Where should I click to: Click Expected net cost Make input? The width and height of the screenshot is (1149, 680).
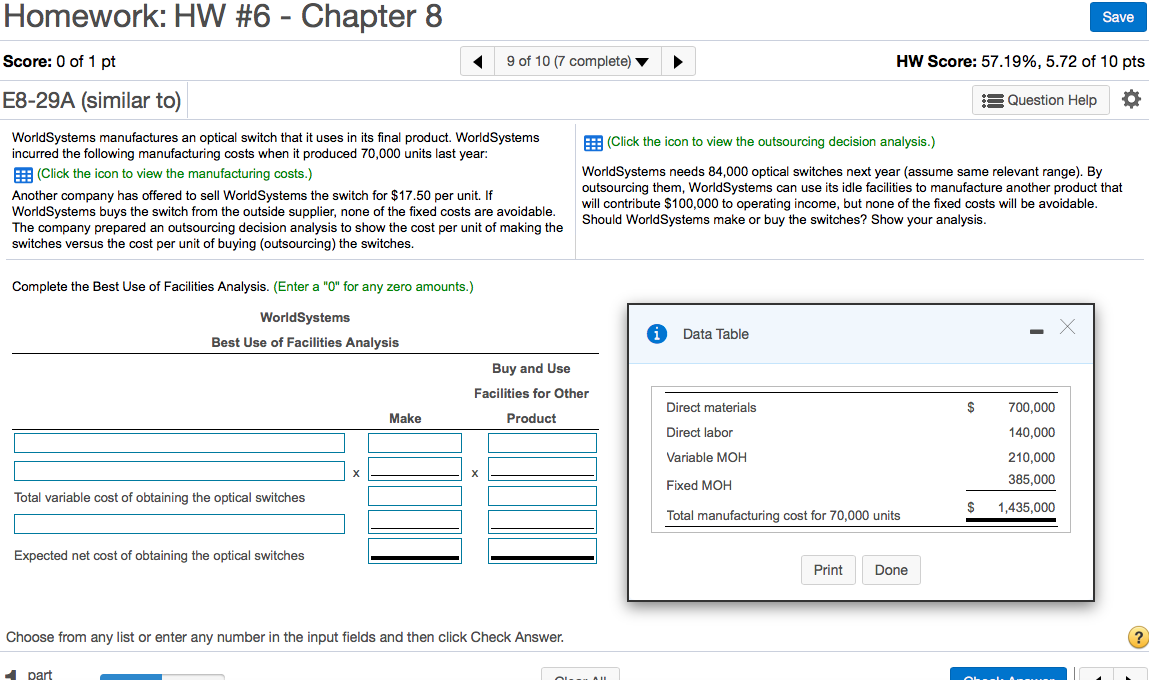pos(415,551)
